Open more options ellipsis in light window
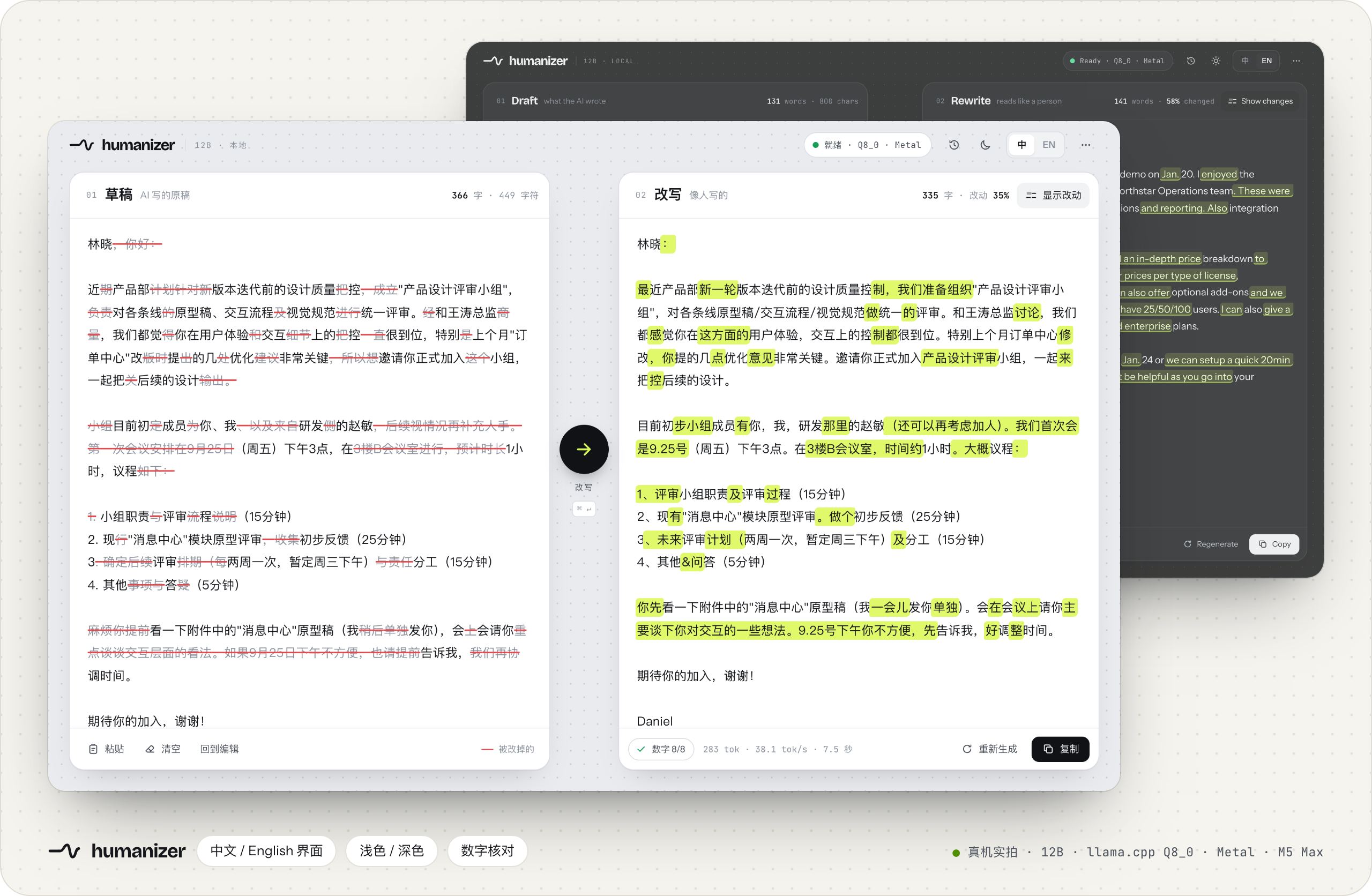 [x=1085, y=145]
